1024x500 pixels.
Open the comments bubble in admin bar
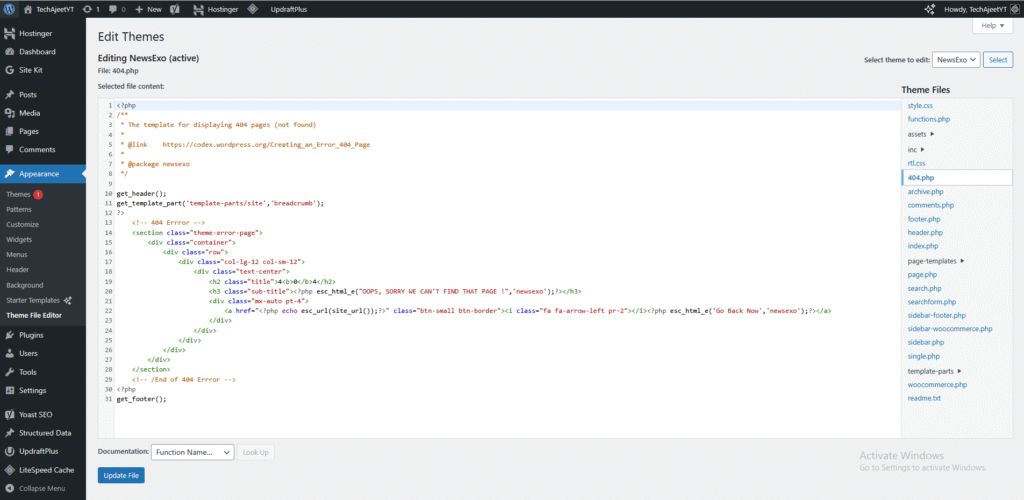point(113,8)
